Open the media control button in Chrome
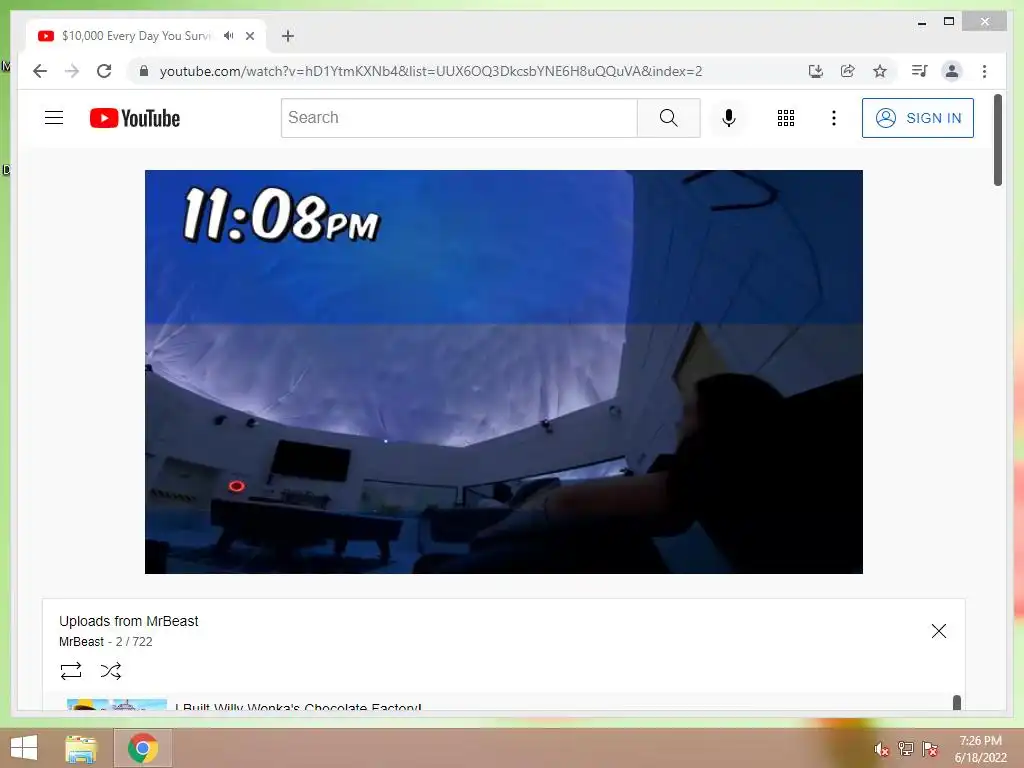Viewport: 1024px width, 768px height. point(920,71)
